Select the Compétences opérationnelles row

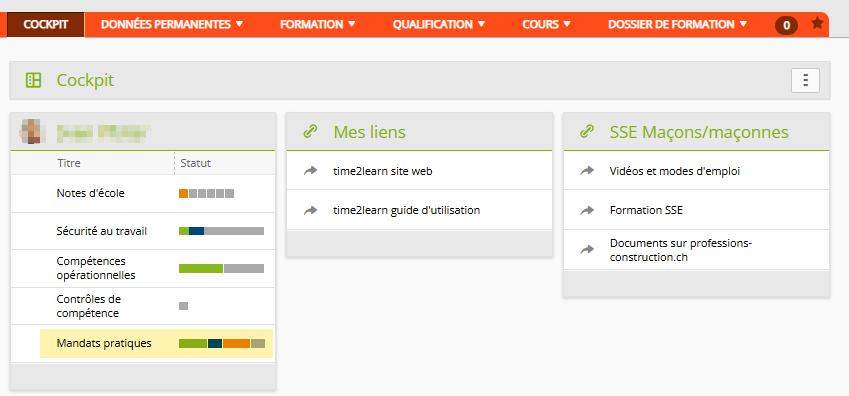coord(143,268)
